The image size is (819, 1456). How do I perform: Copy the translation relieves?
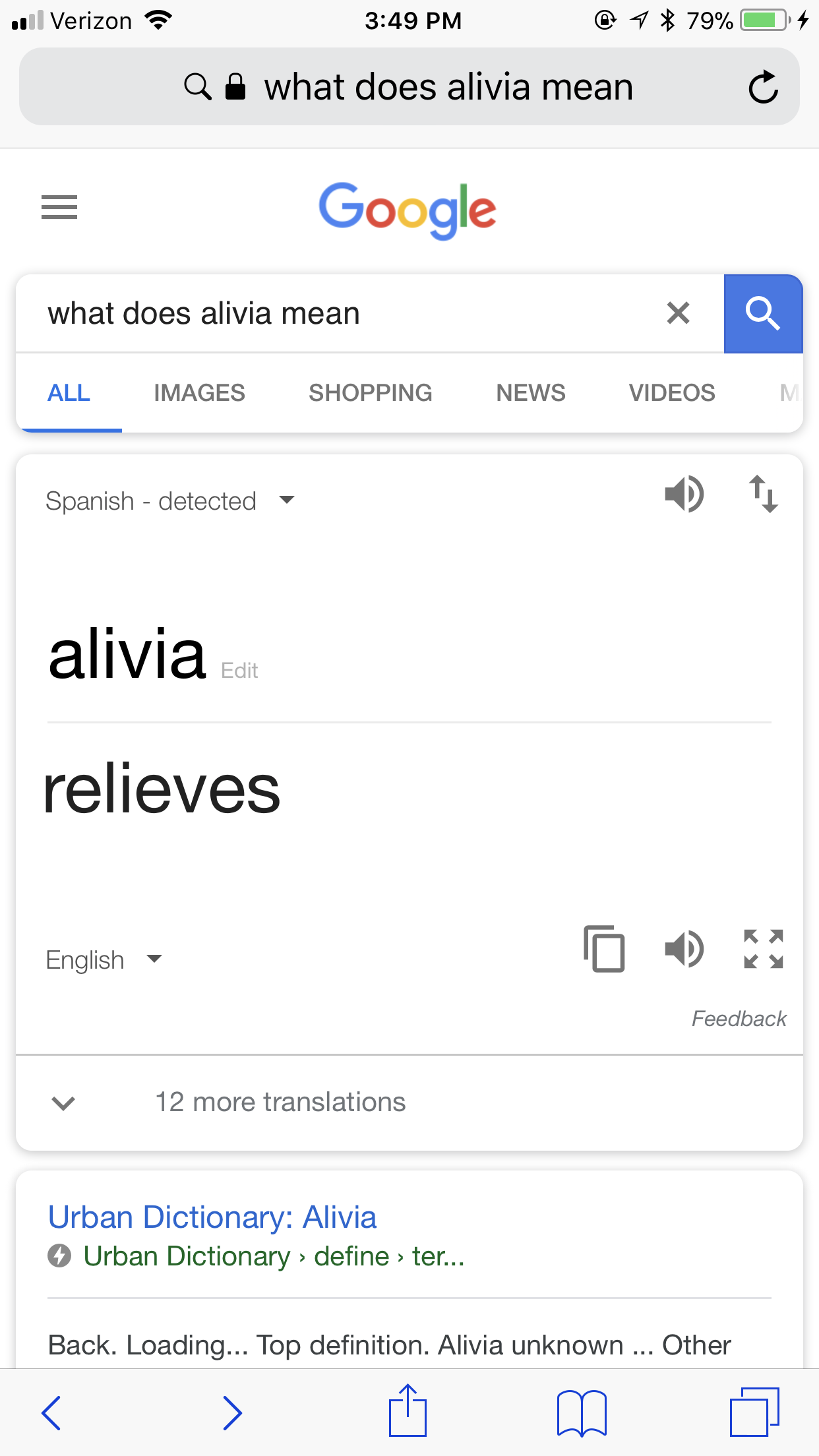[604, 949]
